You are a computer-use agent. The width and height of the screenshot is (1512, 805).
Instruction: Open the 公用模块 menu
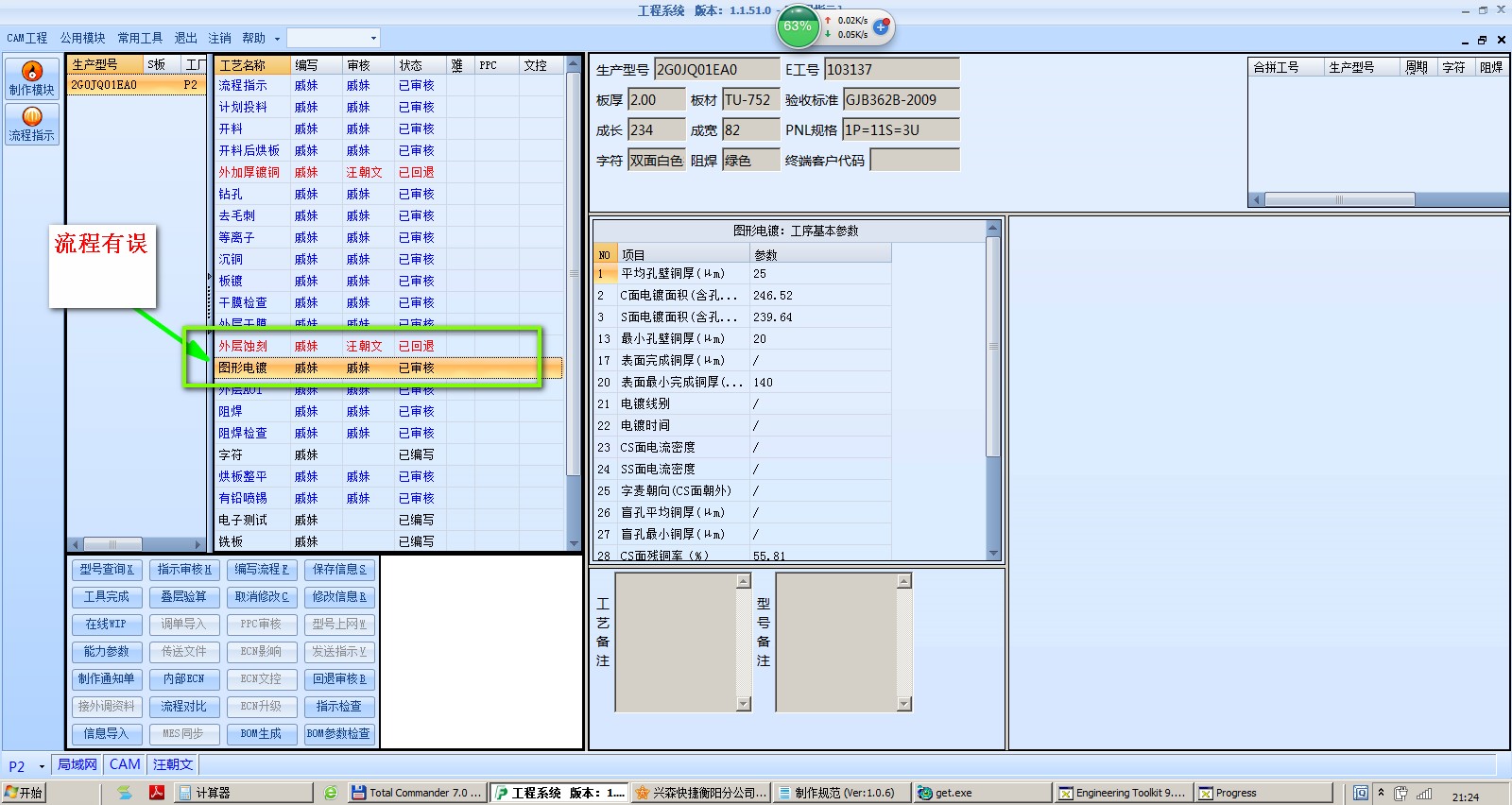click(x=83, y=38)
